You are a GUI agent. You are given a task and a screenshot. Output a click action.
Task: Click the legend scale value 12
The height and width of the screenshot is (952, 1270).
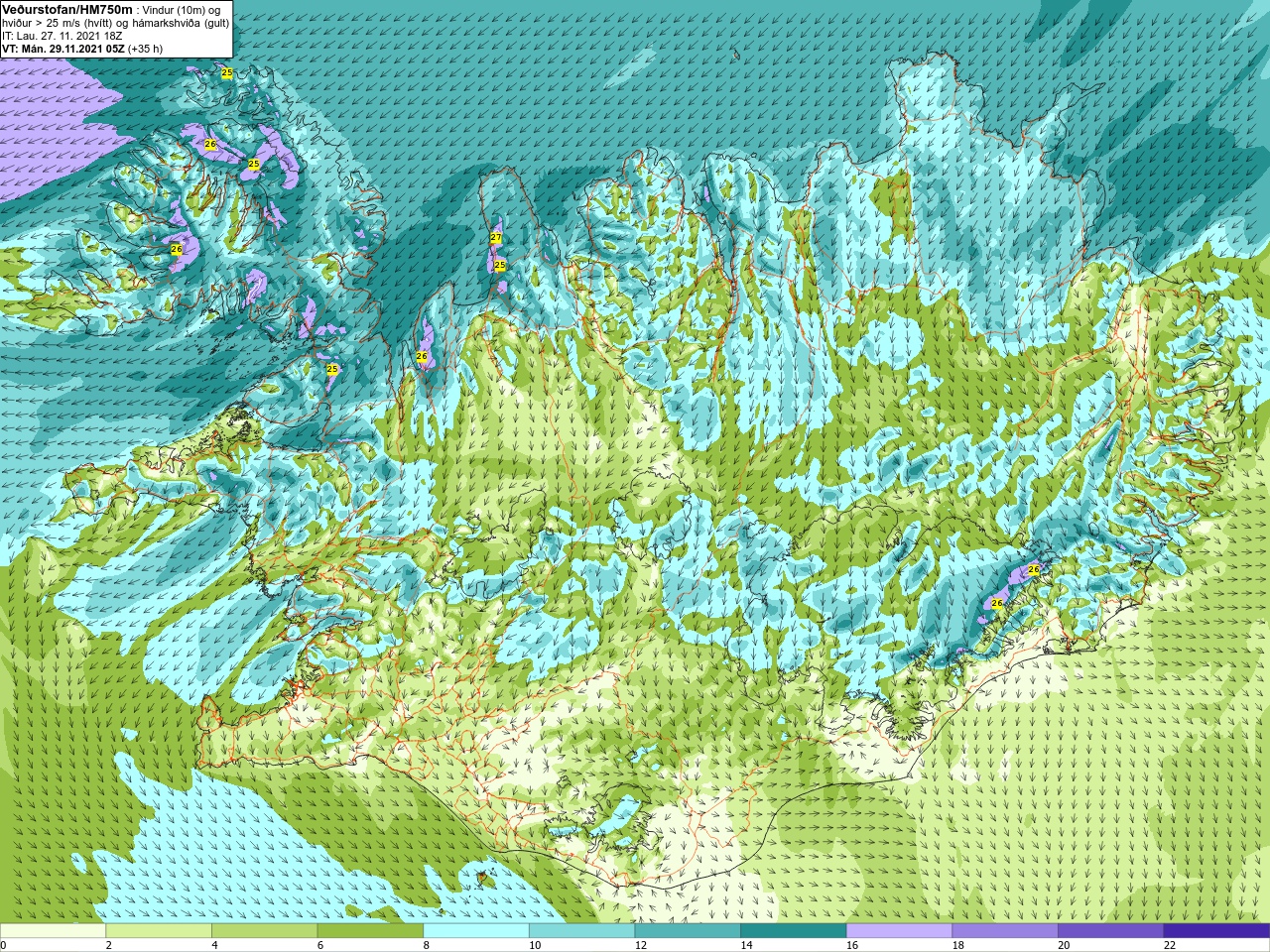[641, 945]
